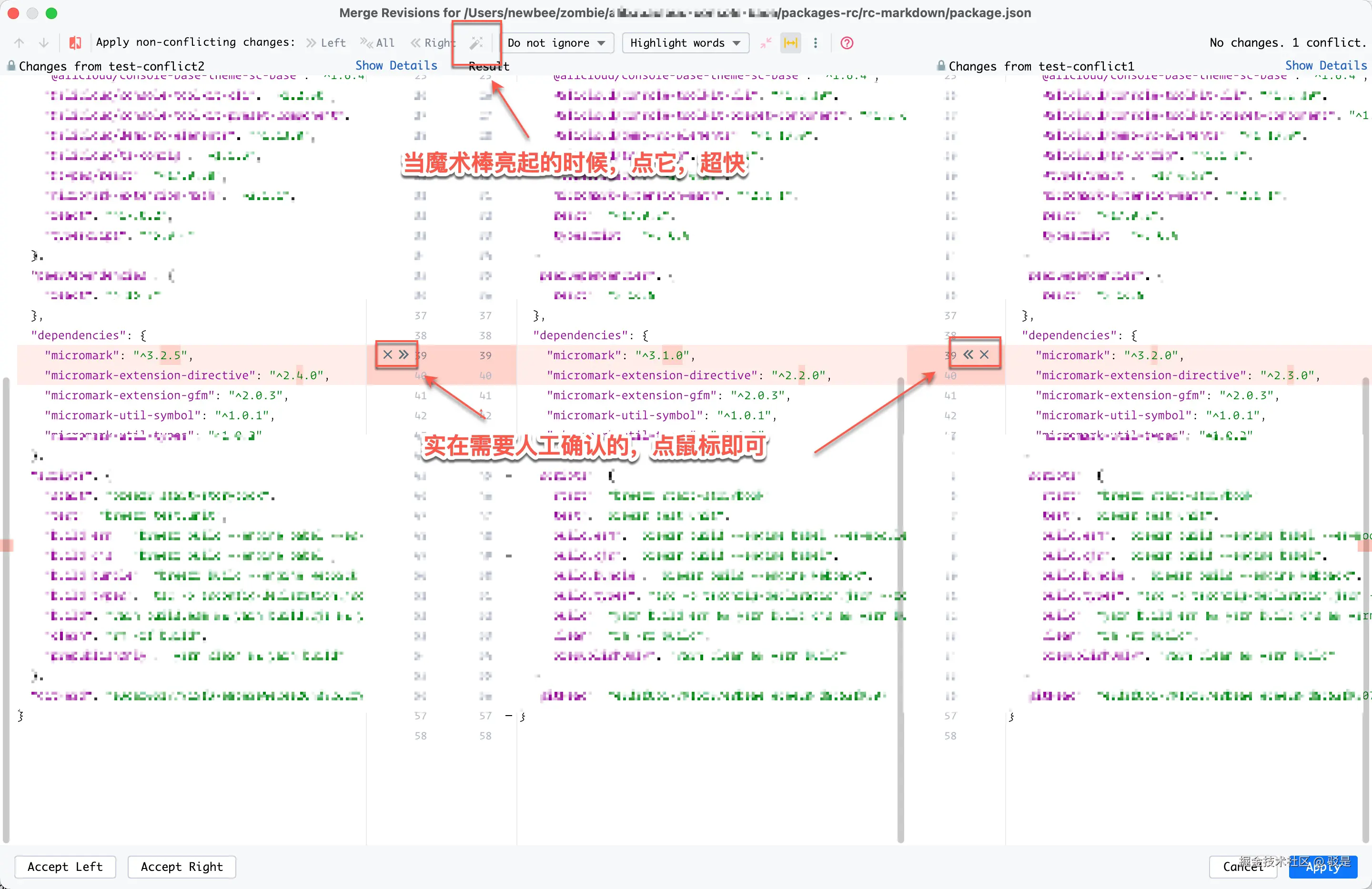Click the Accept Right button
The width and height of the screenshot is (1372, 889).
pyautogui.click(x=182, y=867)
